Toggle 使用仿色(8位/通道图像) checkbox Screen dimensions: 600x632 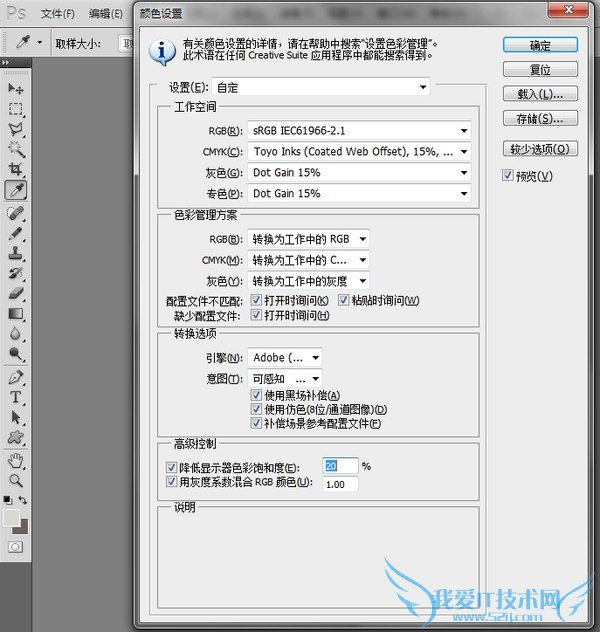[x=256, y=409]
